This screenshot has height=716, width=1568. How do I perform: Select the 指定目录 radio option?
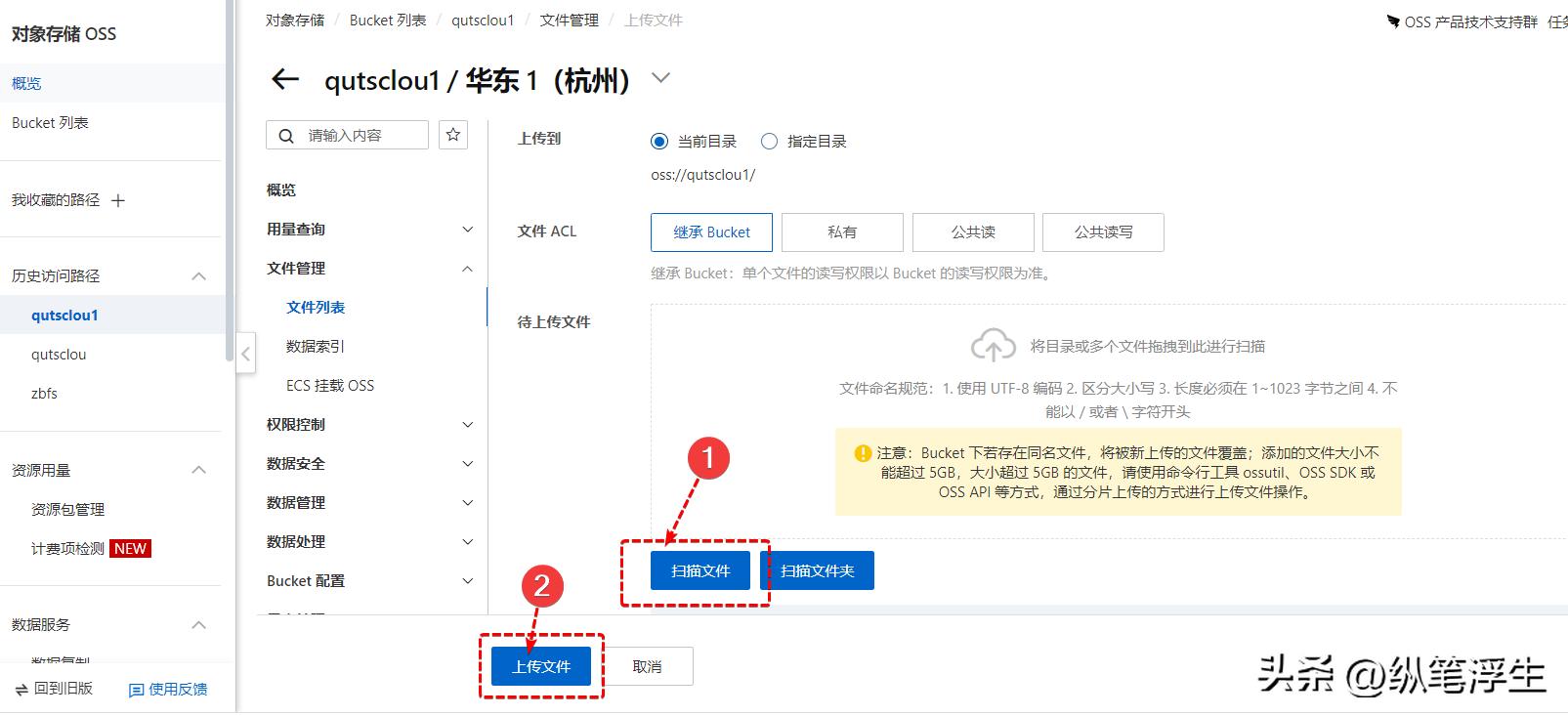click(769, 142)
